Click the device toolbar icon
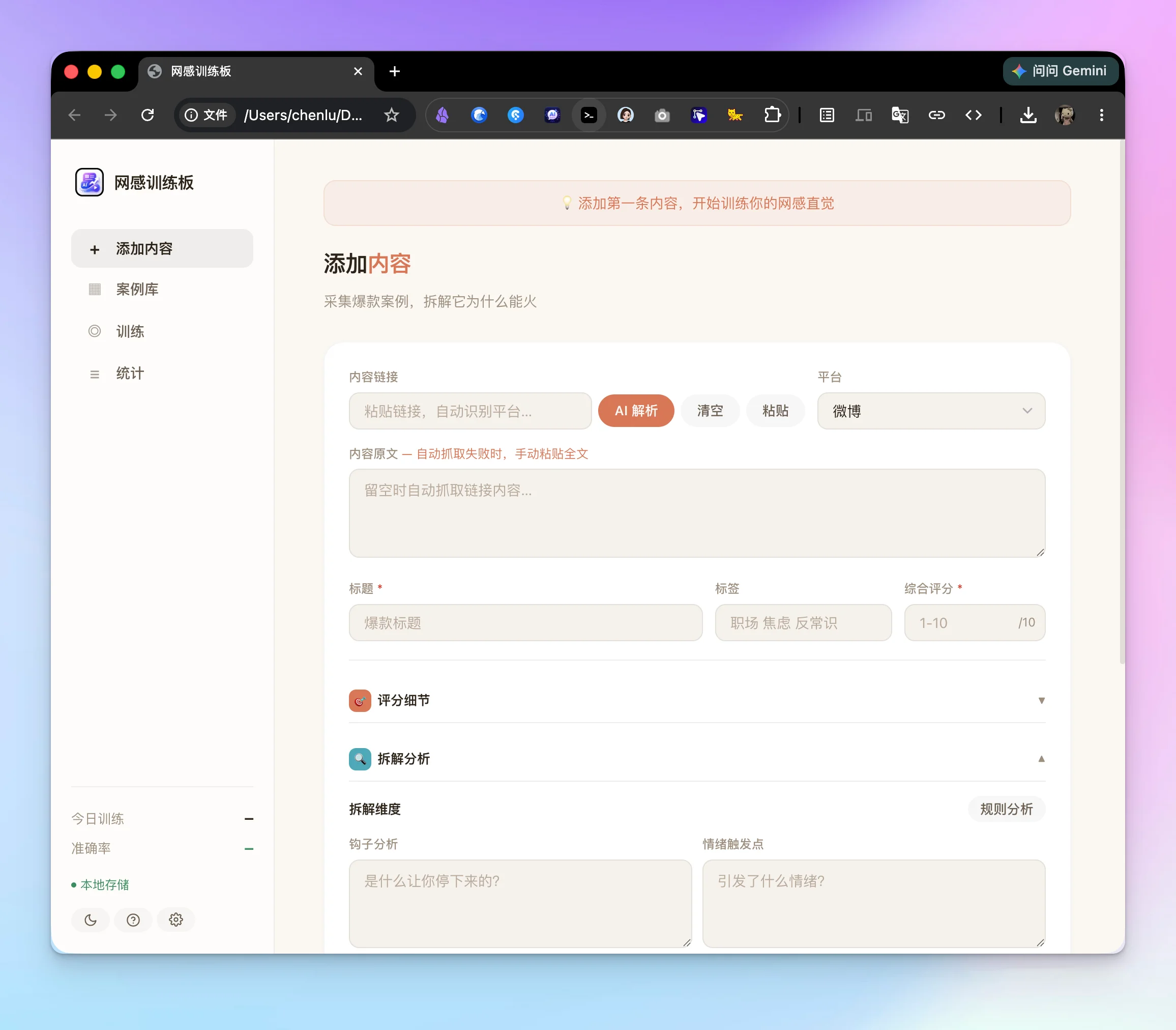Screen dimensions: 1176x1030 point(864,115)
